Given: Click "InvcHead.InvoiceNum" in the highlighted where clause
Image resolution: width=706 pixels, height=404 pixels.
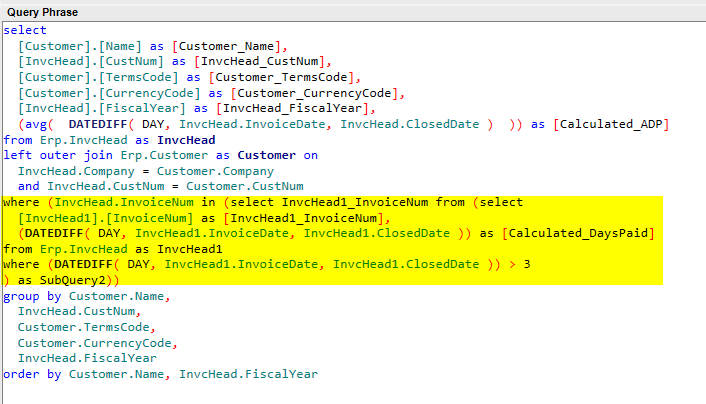Looking at the screenshot, I should (x=124, y=202).
